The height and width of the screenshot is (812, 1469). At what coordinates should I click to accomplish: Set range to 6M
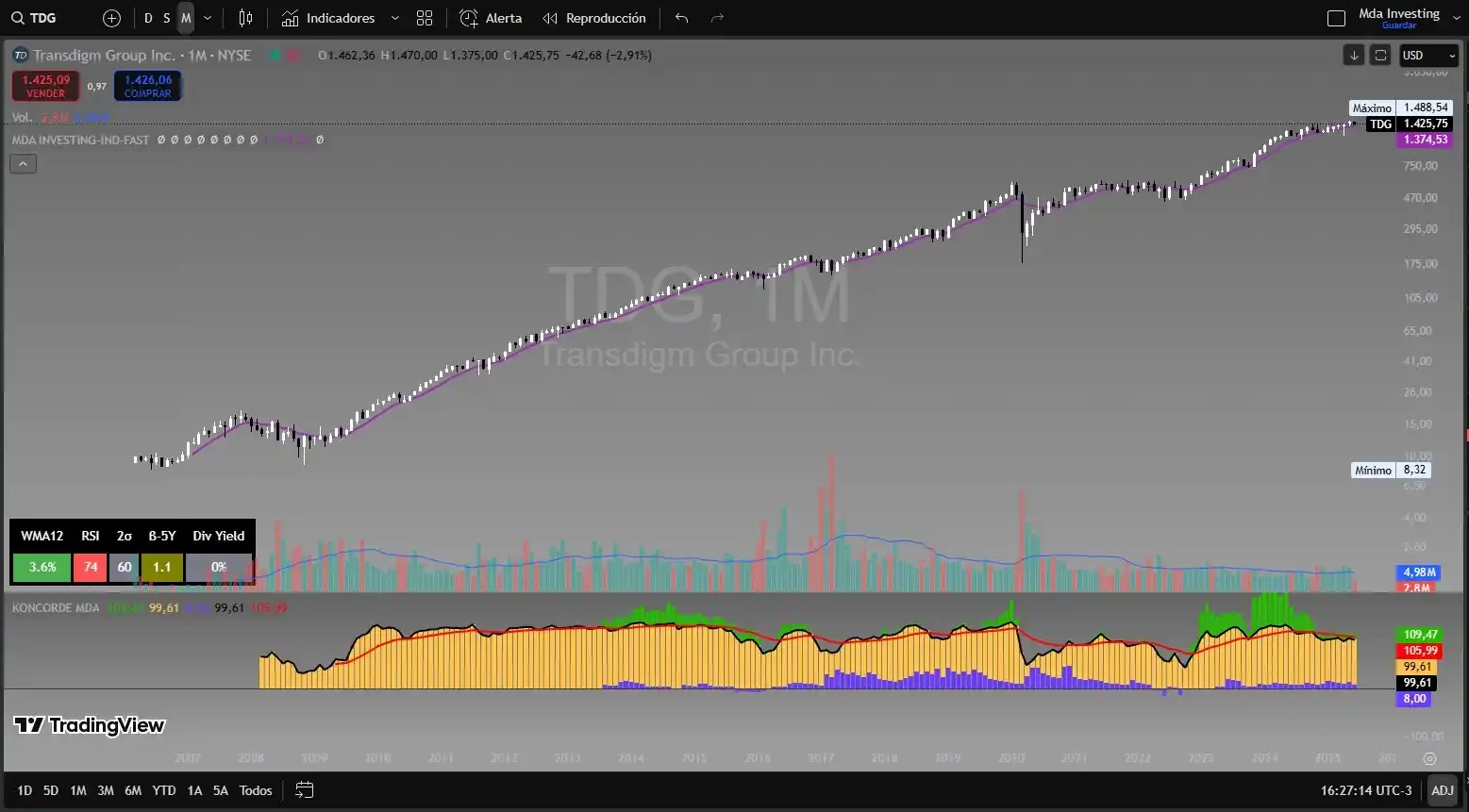pyautogui.click(x=133, y=790)
